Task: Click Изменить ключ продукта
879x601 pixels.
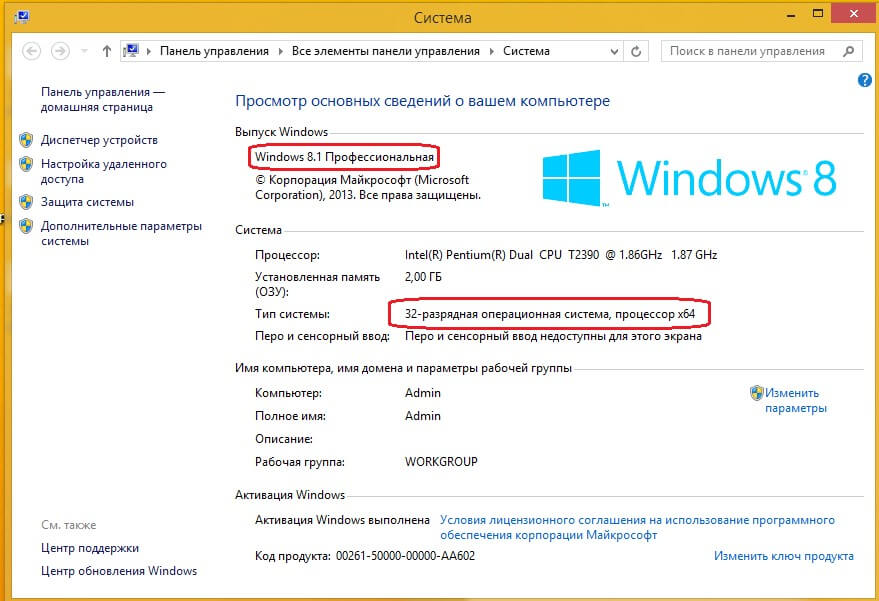Action: (783, 556)
